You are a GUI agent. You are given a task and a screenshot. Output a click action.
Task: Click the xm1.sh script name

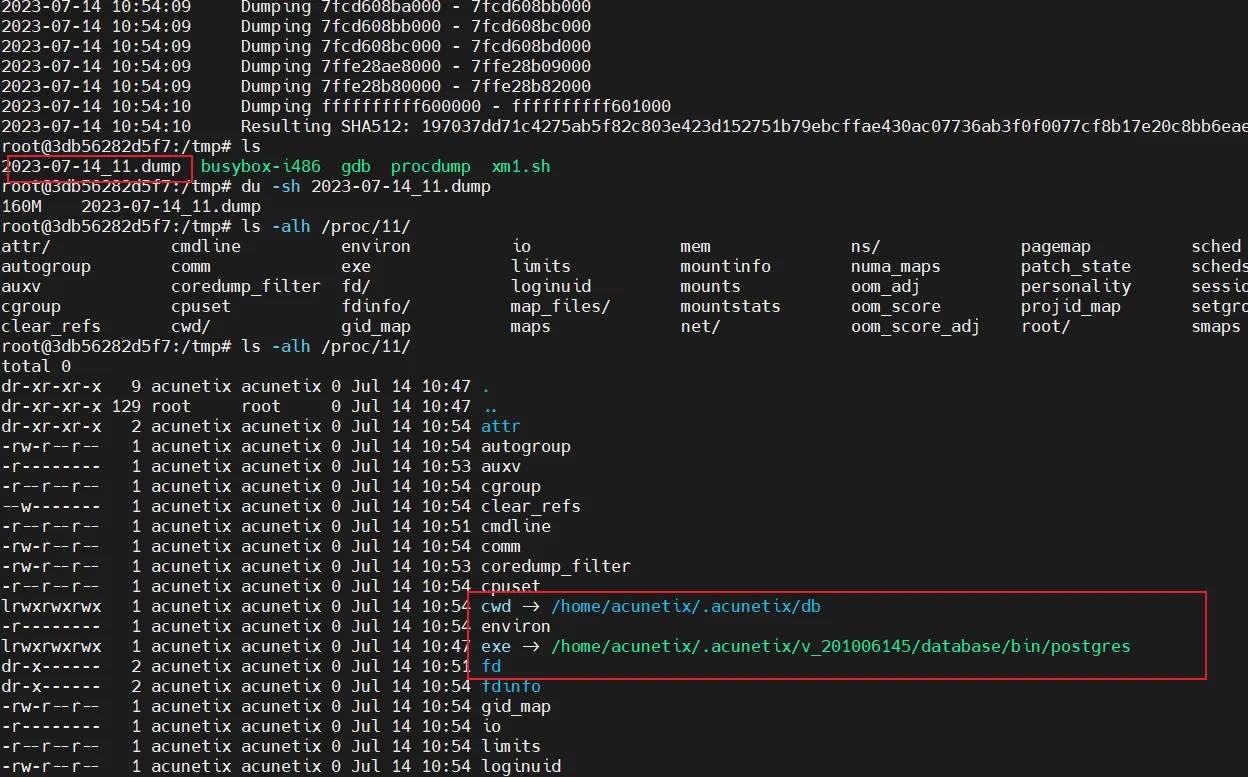[x=521, y=167]
